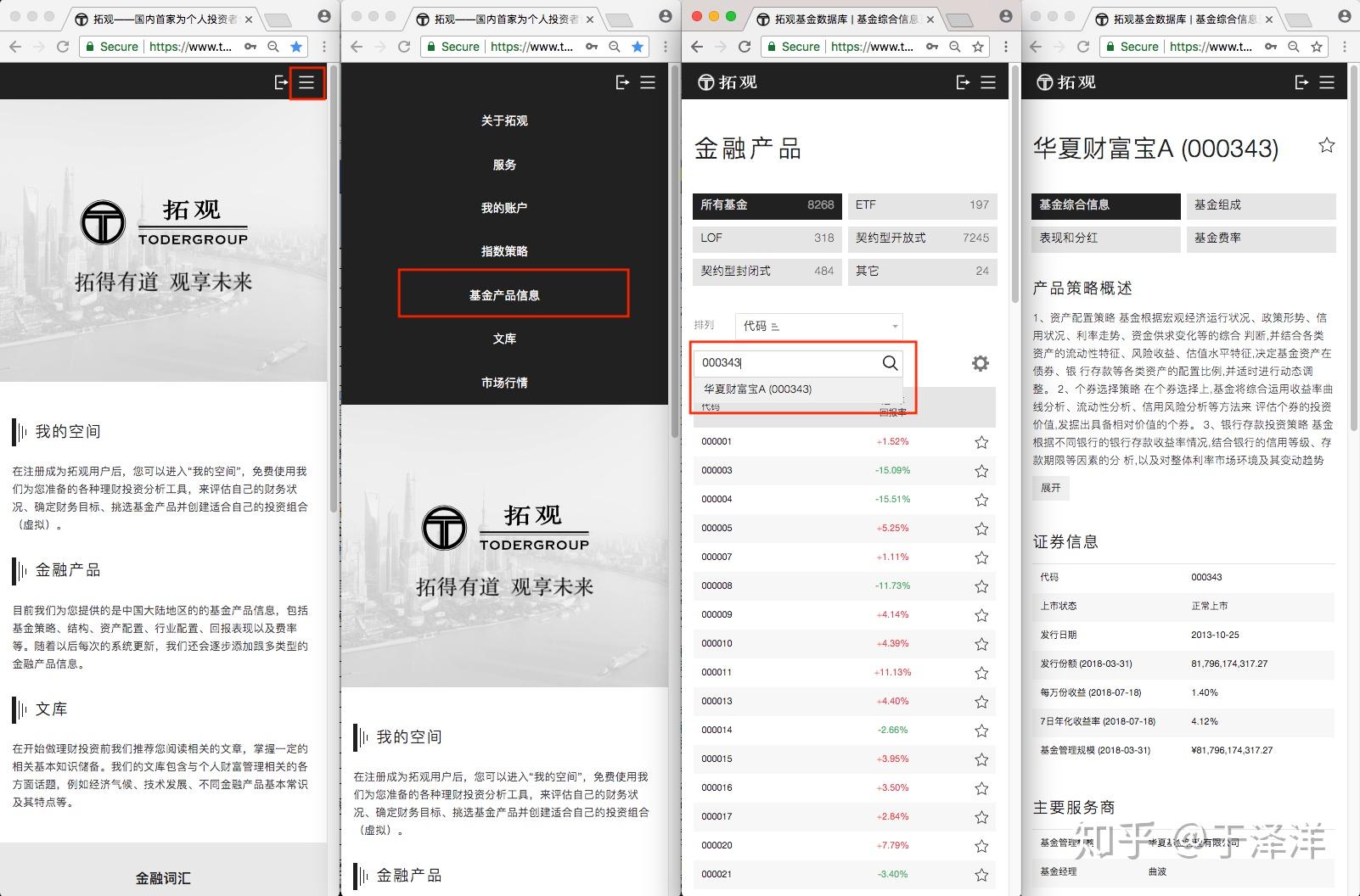Open hamburger menu in first window

point(306,82)
